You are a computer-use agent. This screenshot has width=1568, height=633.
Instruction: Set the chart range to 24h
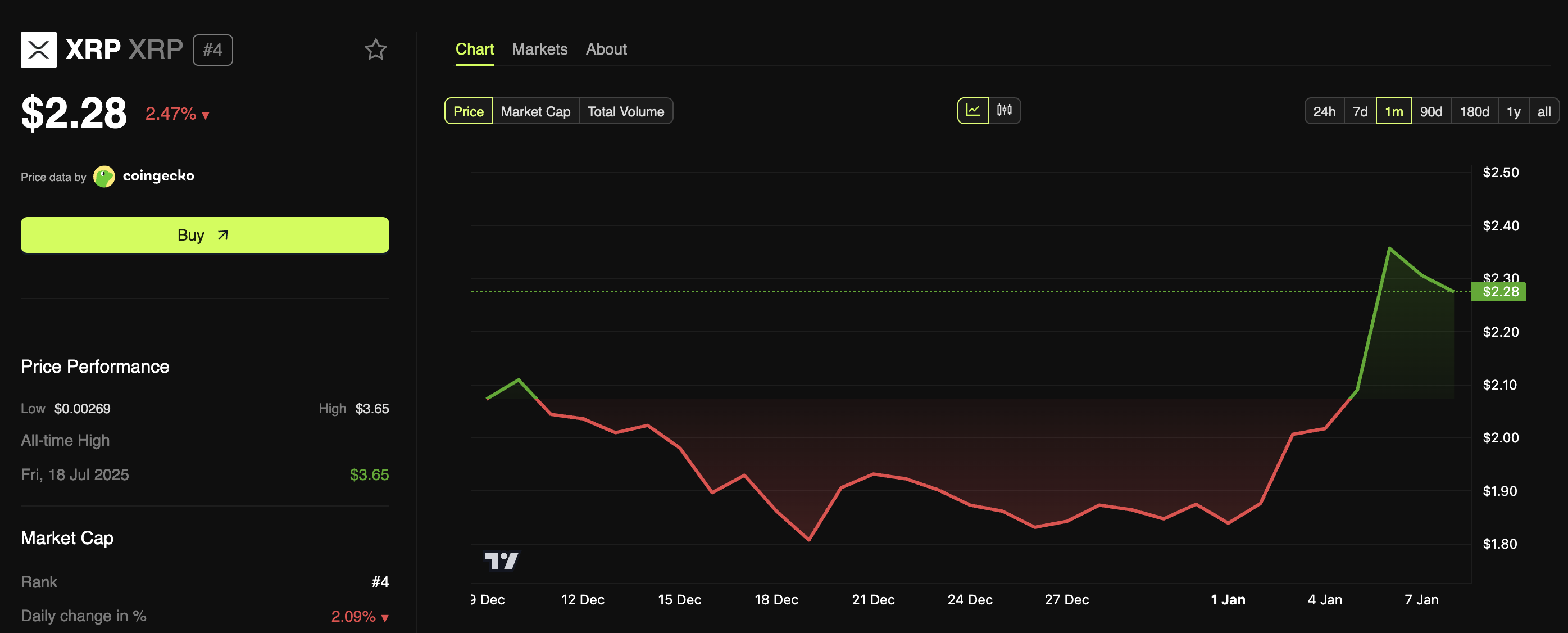click(1324, 111)
